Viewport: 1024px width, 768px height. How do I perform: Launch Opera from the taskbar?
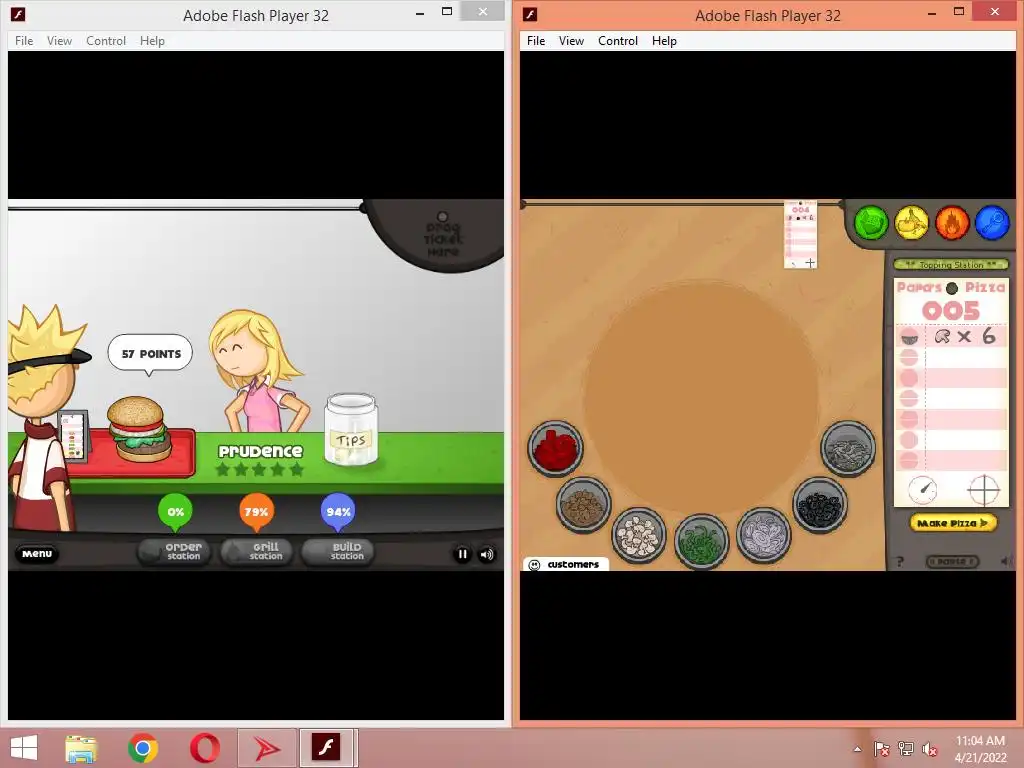tap(204, 748)
